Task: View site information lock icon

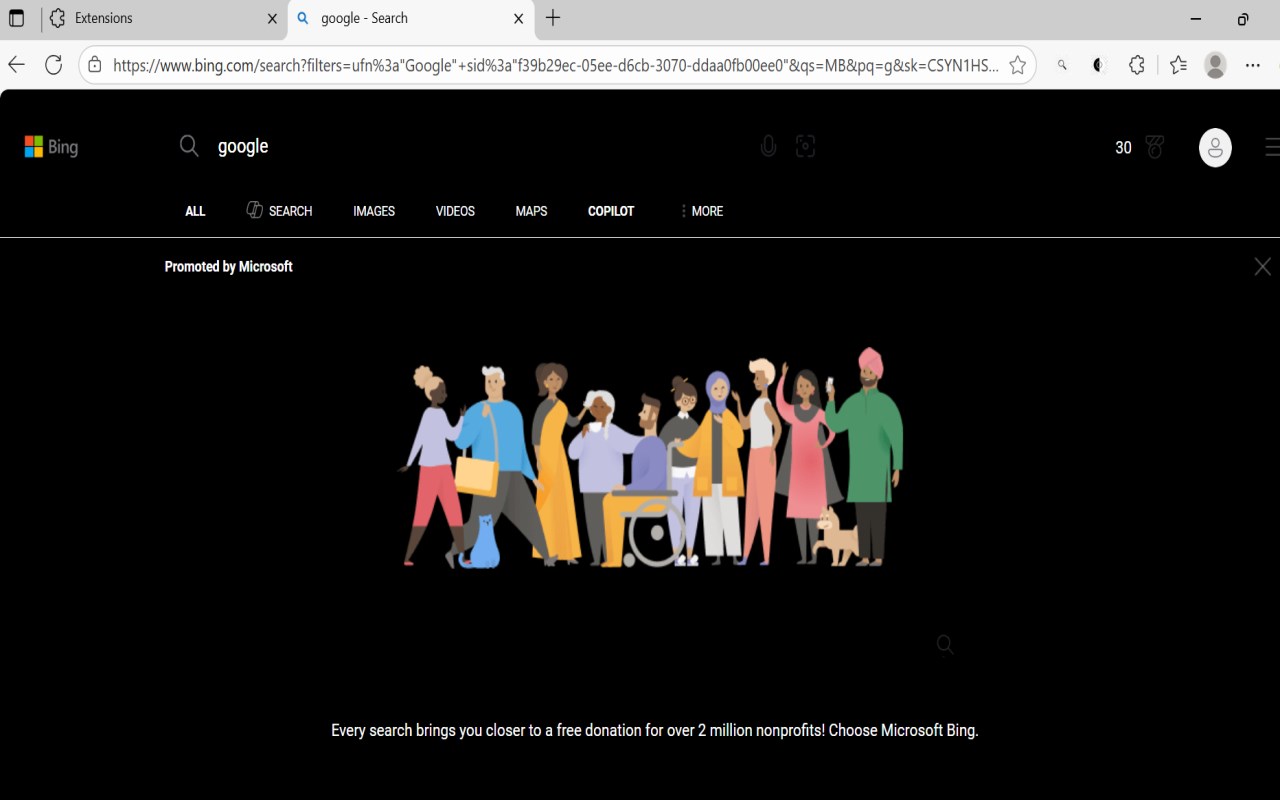Action: [x=95, y=65]
